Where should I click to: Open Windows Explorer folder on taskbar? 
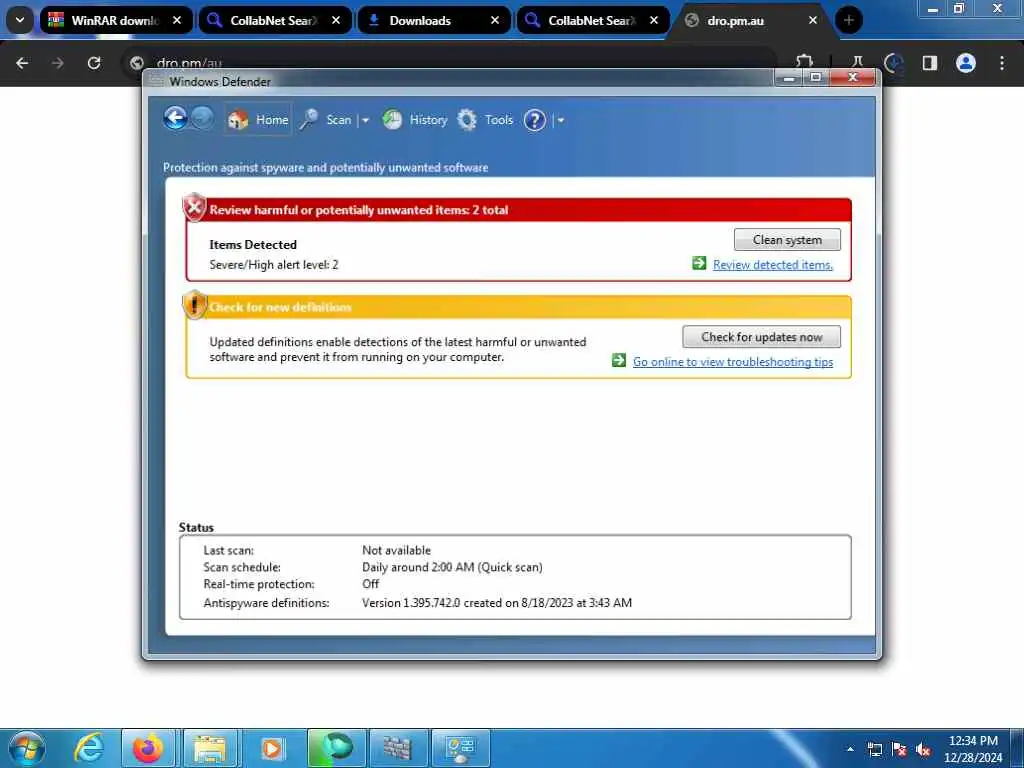210,748
